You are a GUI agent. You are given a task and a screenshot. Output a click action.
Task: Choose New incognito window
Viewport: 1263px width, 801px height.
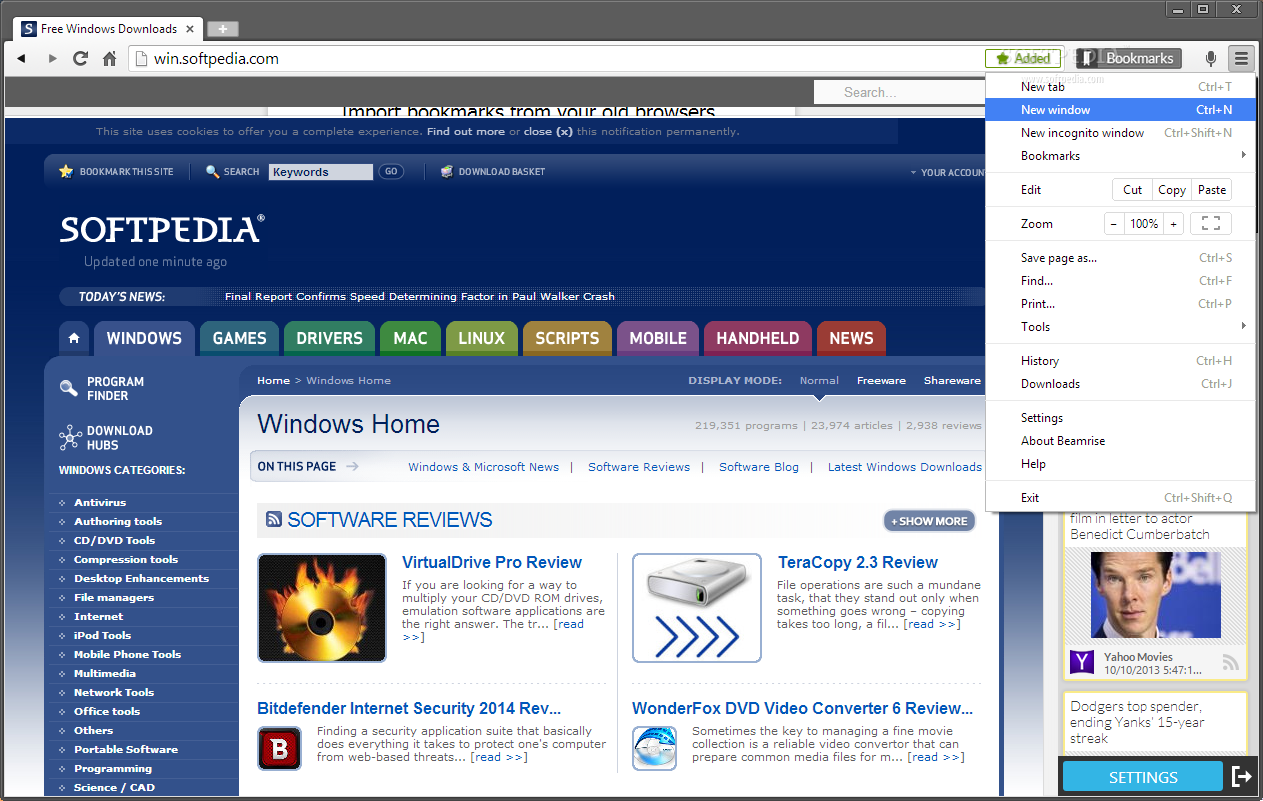click(1120, 133)
